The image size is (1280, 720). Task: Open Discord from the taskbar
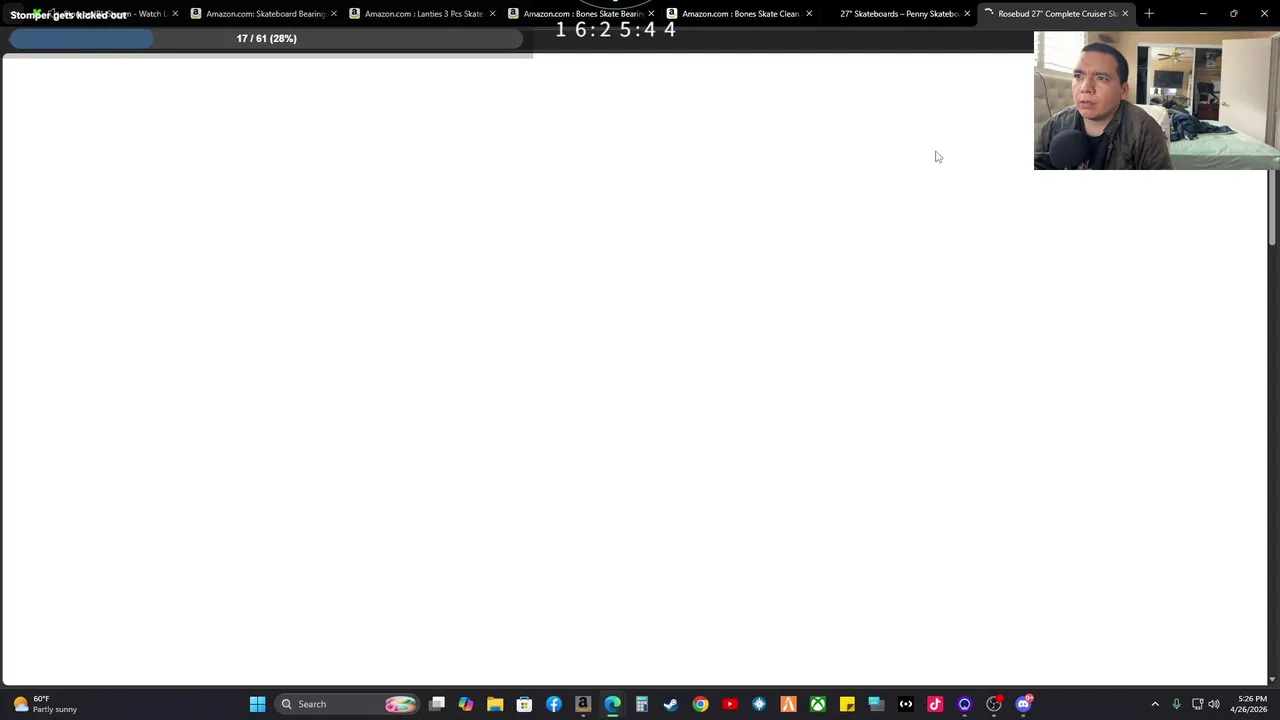(x=1023, y=704)
